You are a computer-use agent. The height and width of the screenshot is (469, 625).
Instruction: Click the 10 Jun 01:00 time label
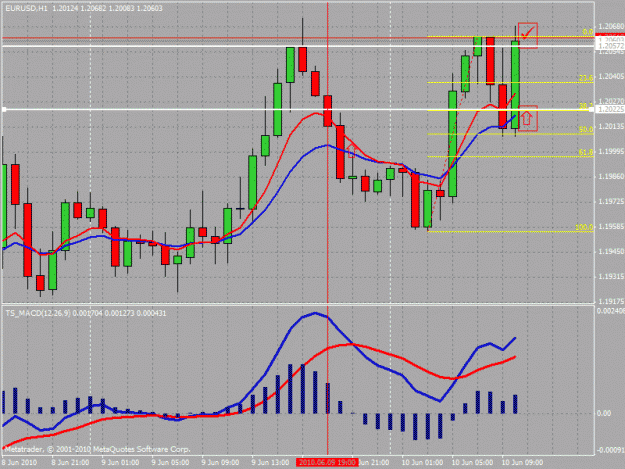(x=422, y=463)
